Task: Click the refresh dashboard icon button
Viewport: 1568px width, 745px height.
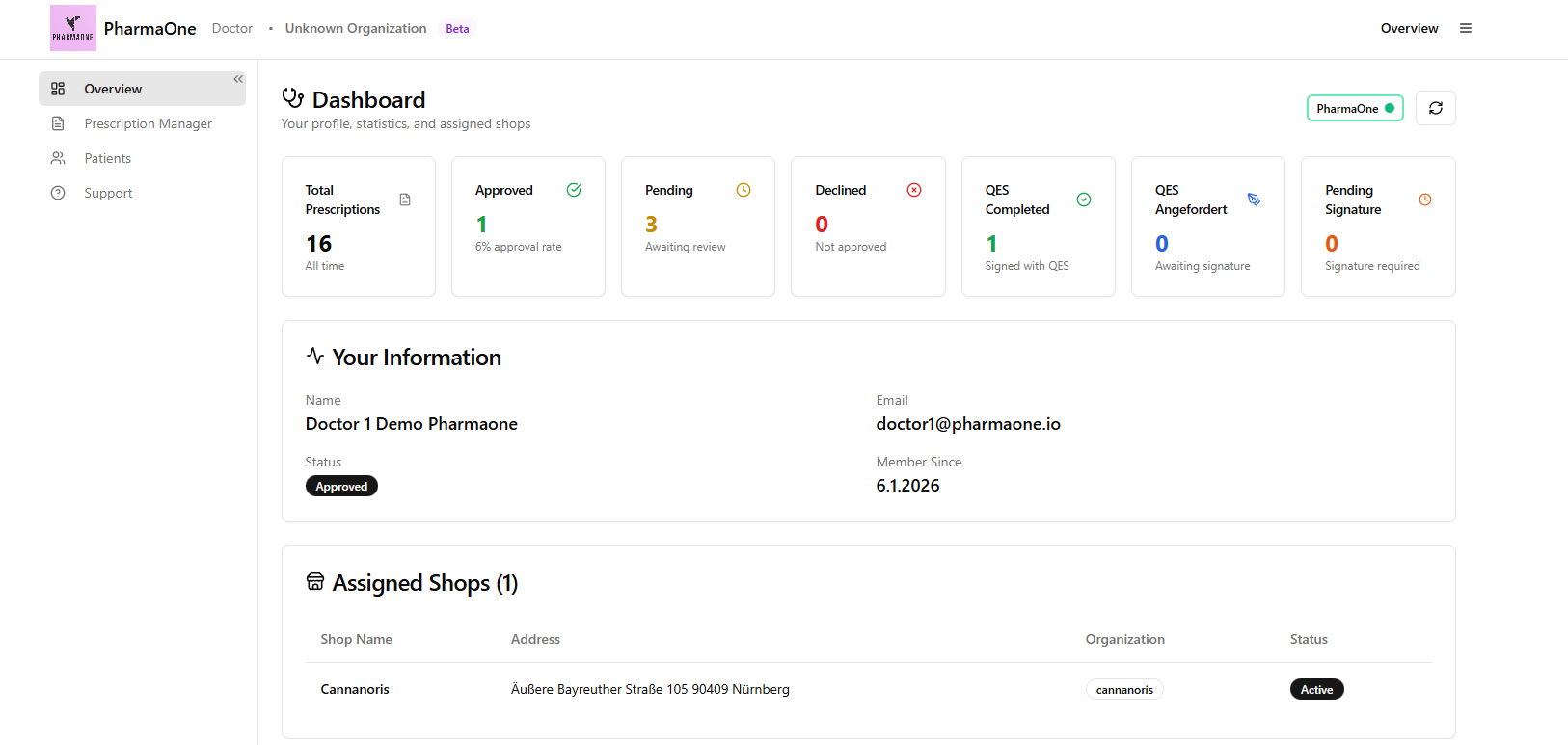Action: click(1435, 108)
